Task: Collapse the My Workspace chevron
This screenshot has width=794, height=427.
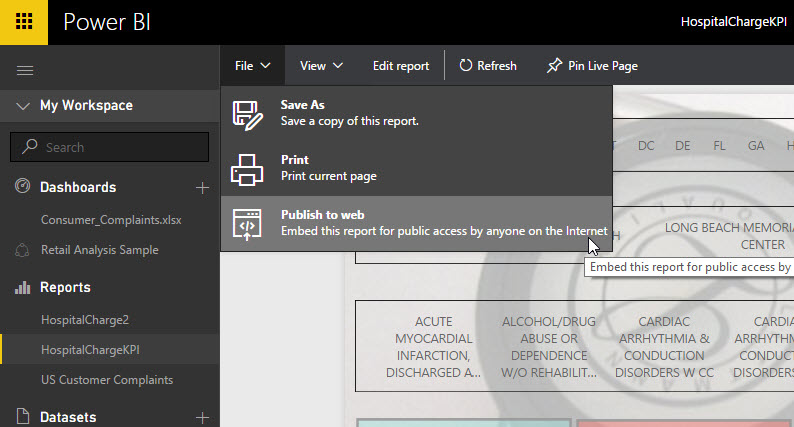Action: point(23,106)
